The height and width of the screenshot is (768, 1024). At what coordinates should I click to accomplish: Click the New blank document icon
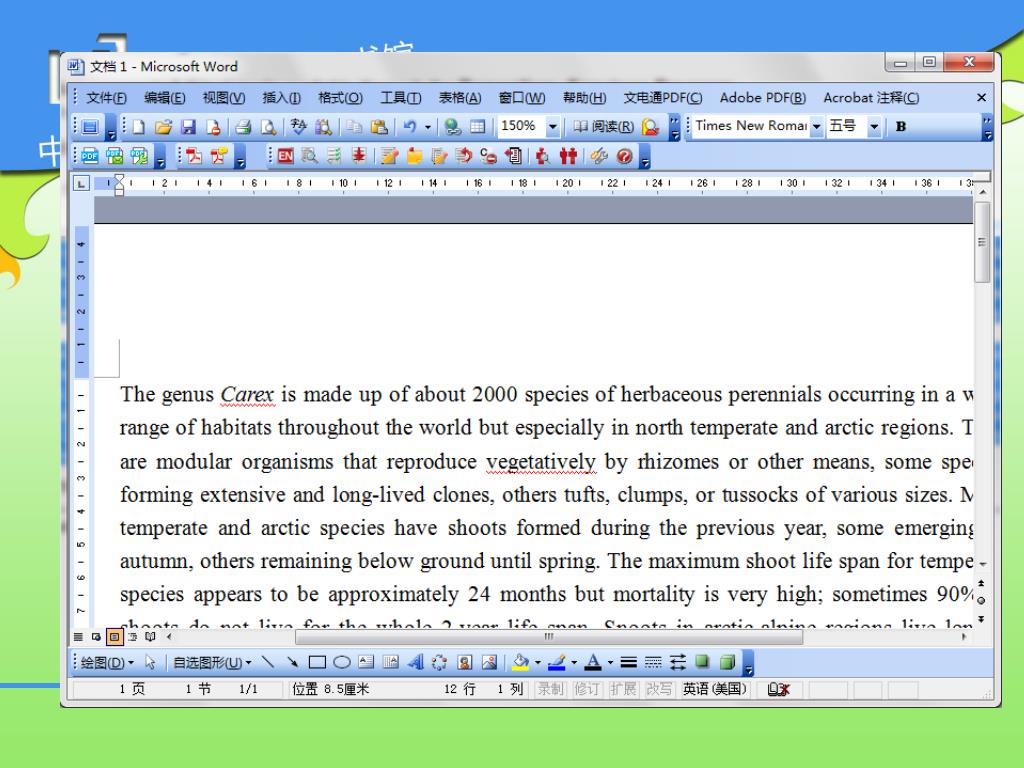(138, 127)
